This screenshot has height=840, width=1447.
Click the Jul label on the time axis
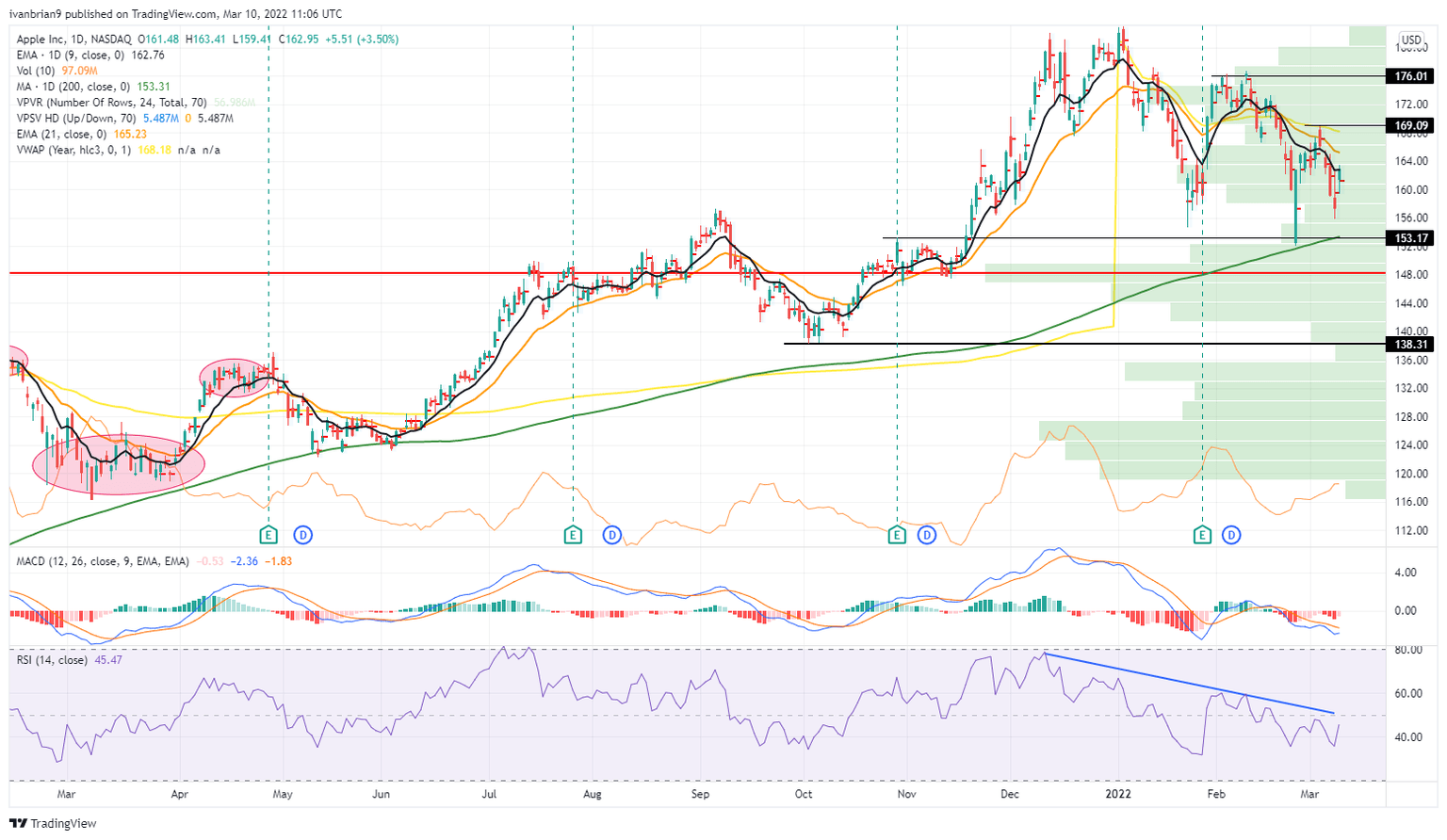489,794
